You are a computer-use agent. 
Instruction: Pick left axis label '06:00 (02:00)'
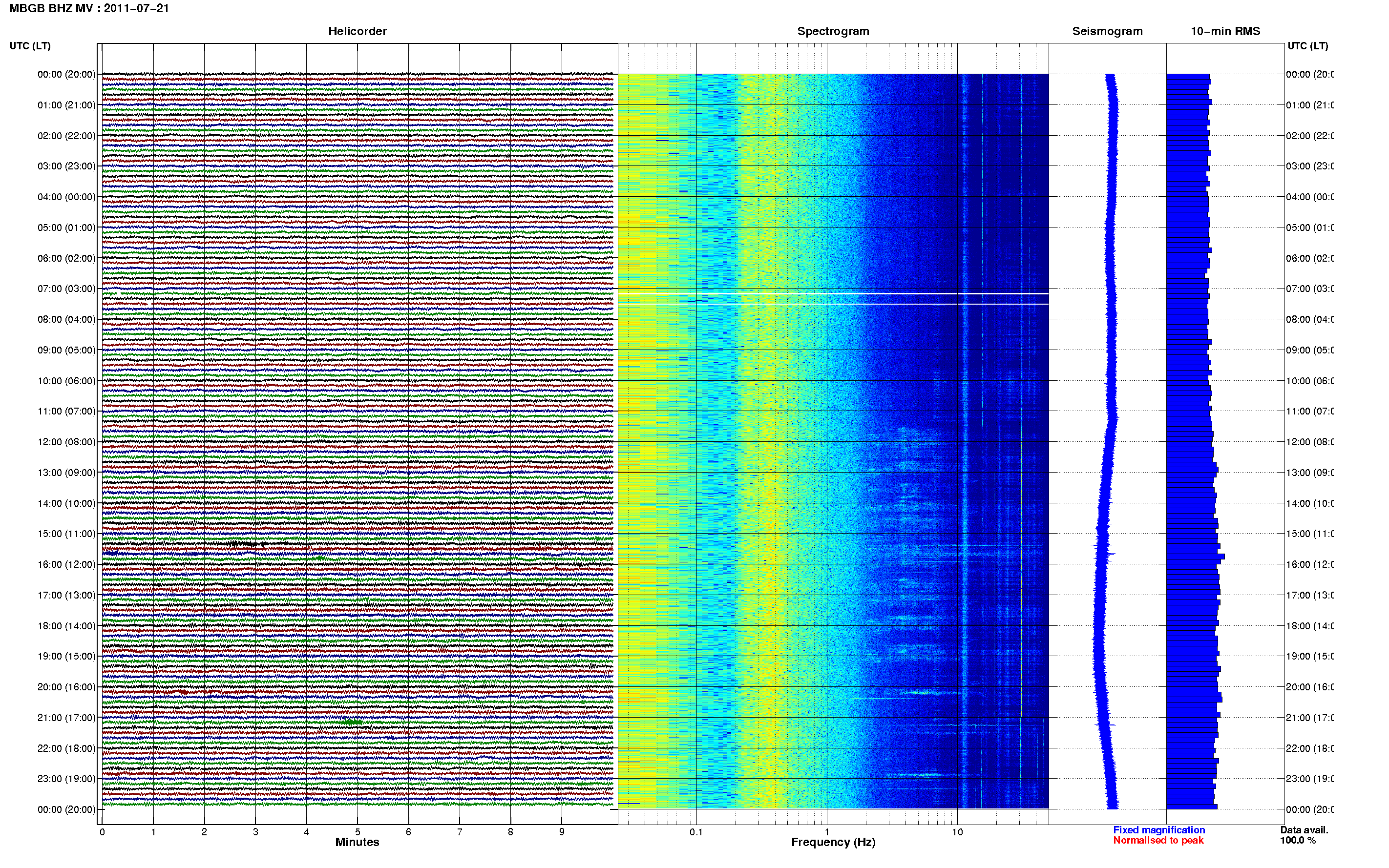click(x=66, y=258)
